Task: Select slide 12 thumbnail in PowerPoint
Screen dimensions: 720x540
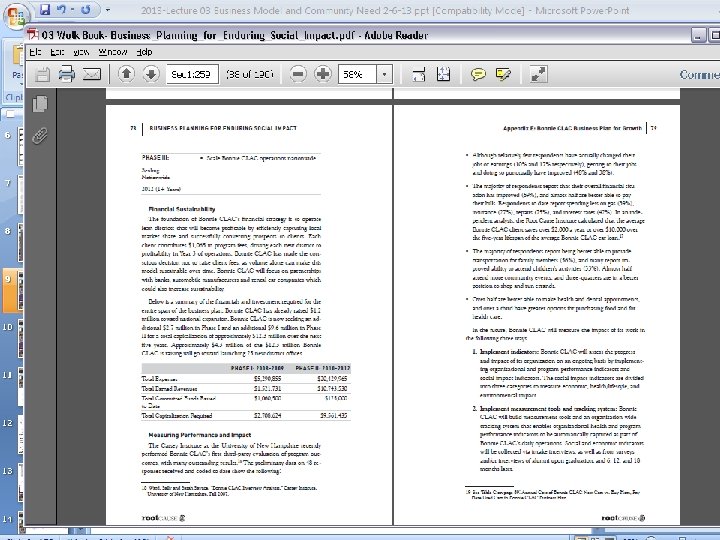Action: (x=20, y=433)
